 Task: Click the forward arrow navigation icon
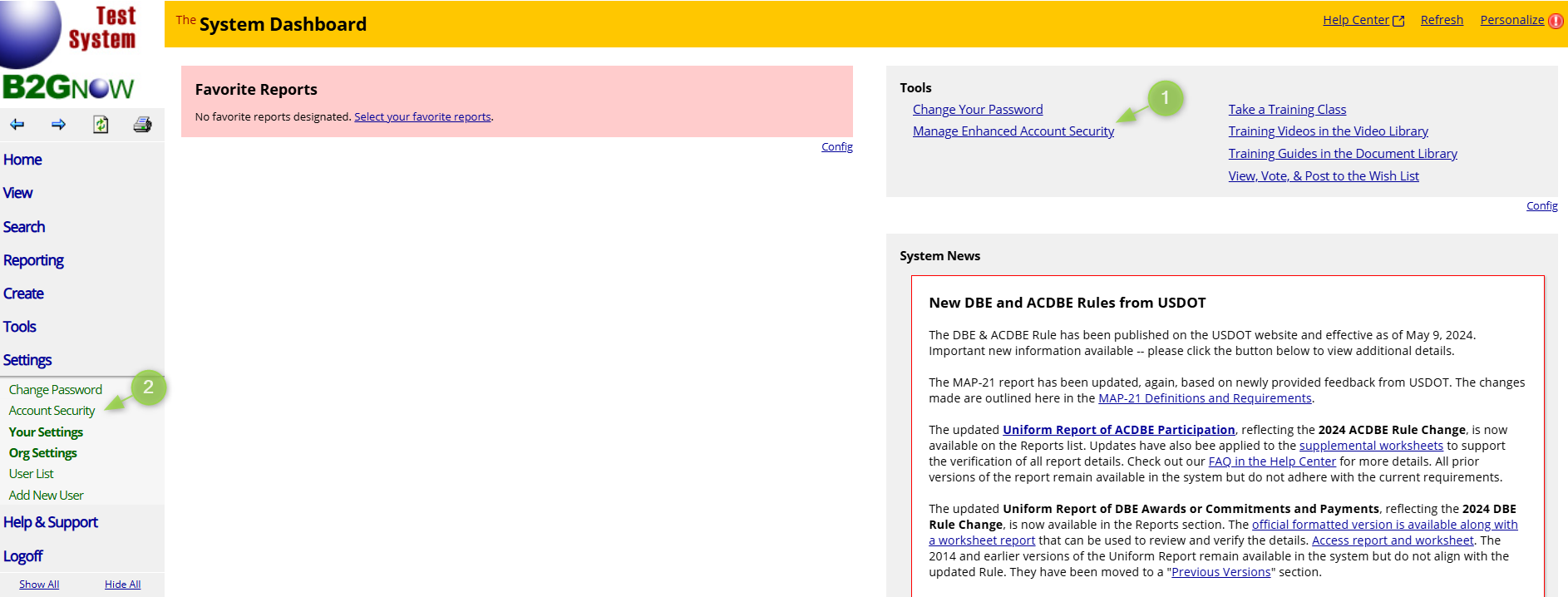pos(58,125)
